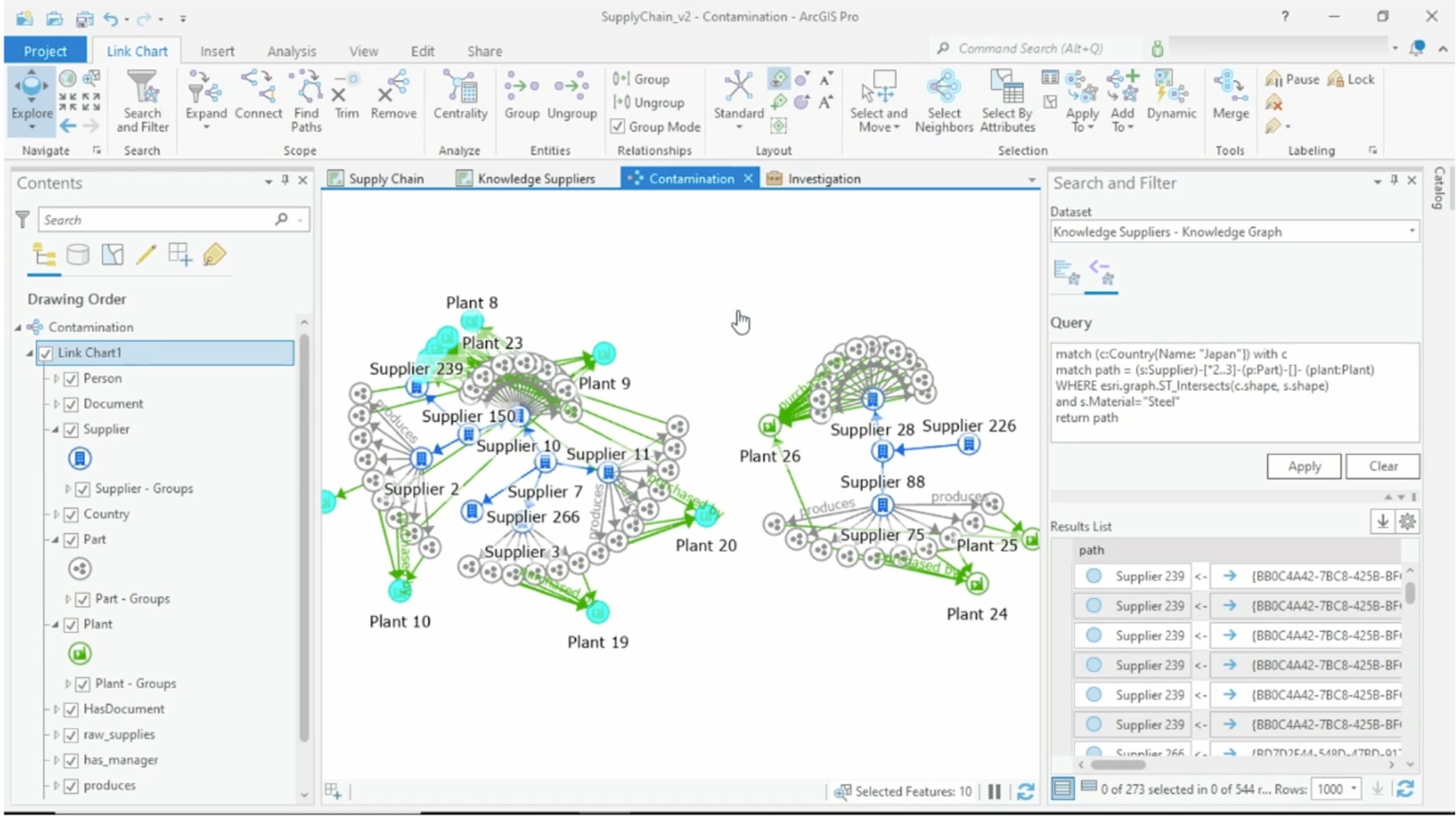1456x816 pixels.
Task: Expand the Person layer node
Action: click(x=56, y=378)
